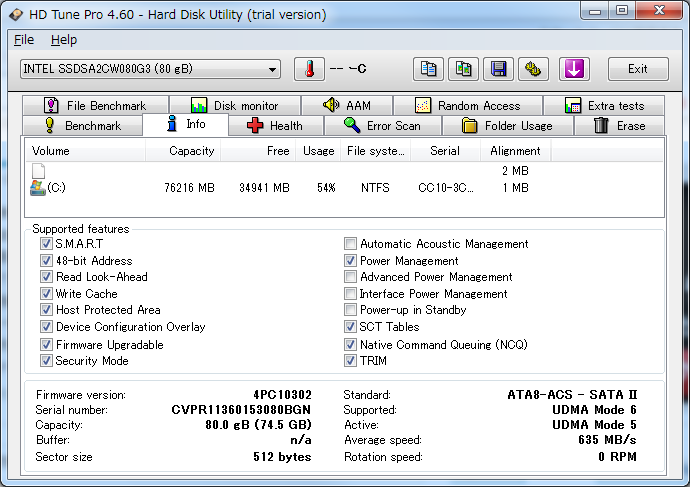The image size is (690, 487).
Task: Click the Alignment column header
Action: [515, 151]
